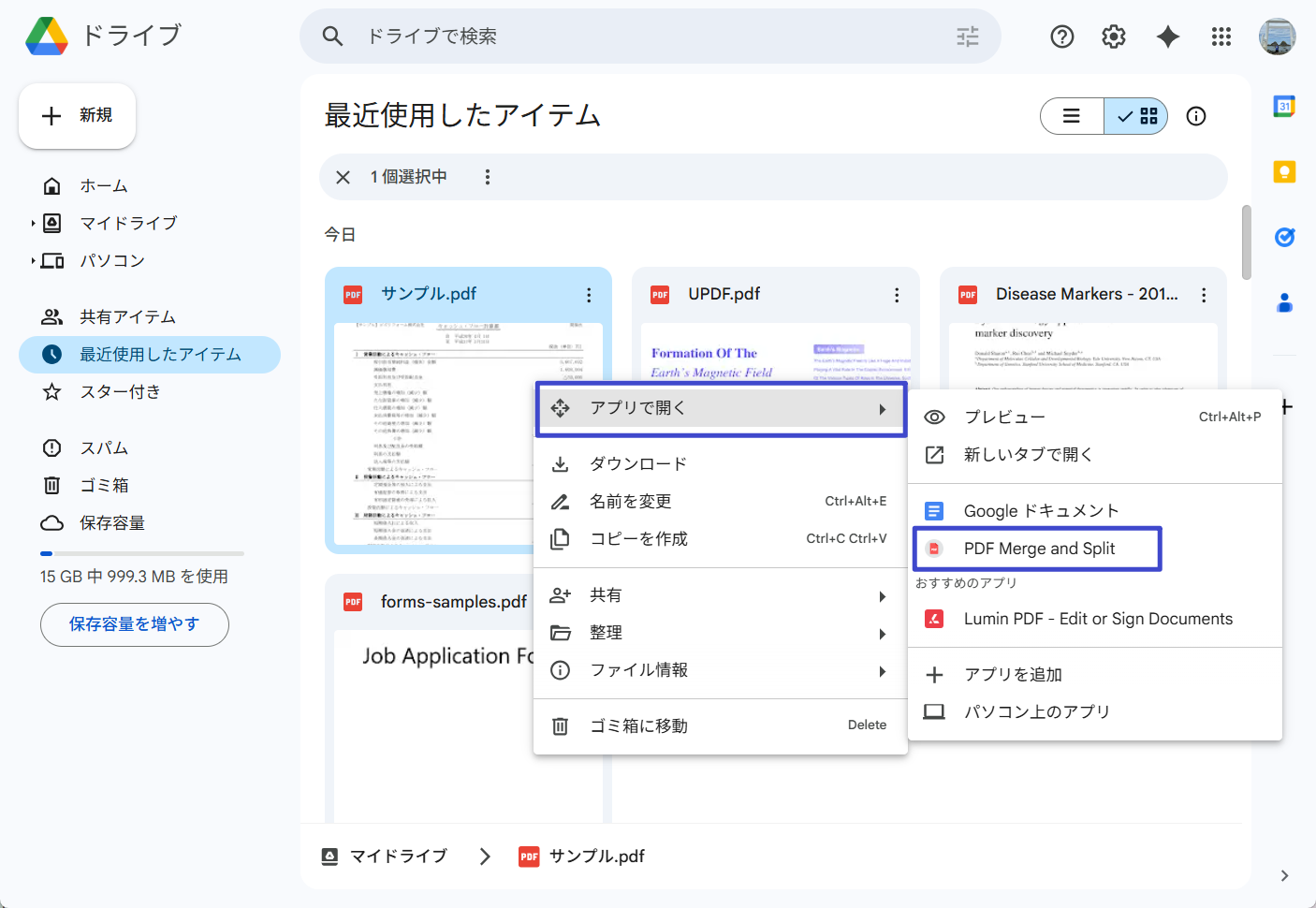The height and width of the screenshot is (908, 1316).
Task: Click the PDF Merge and Split app icon
Action: click(934, 549)
